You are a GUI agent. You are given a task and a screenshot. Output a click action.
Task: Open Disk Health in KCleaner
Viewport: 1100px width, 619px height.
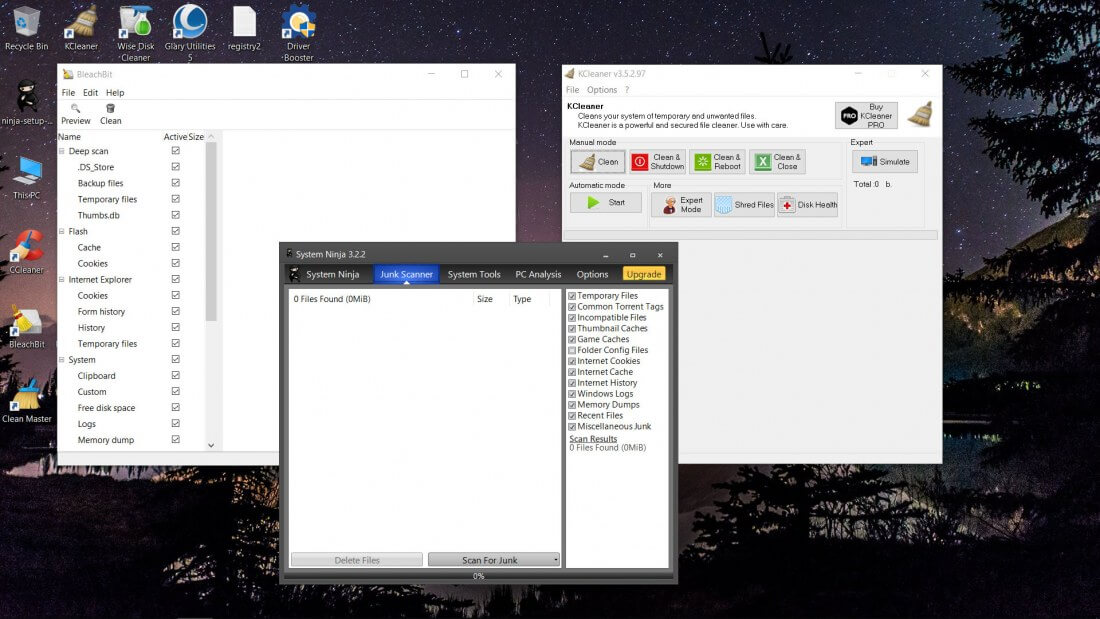[x=808, y=205]
